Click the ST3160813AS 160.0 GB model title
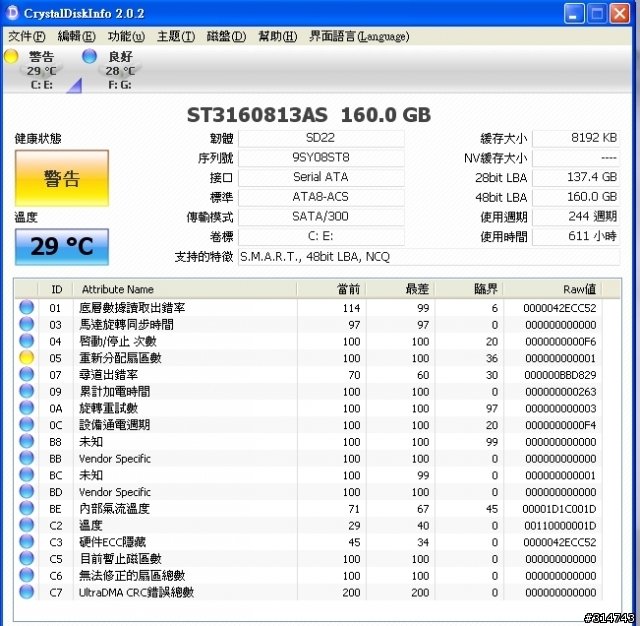This screenshot has width=640, height=626. point(309,115)
